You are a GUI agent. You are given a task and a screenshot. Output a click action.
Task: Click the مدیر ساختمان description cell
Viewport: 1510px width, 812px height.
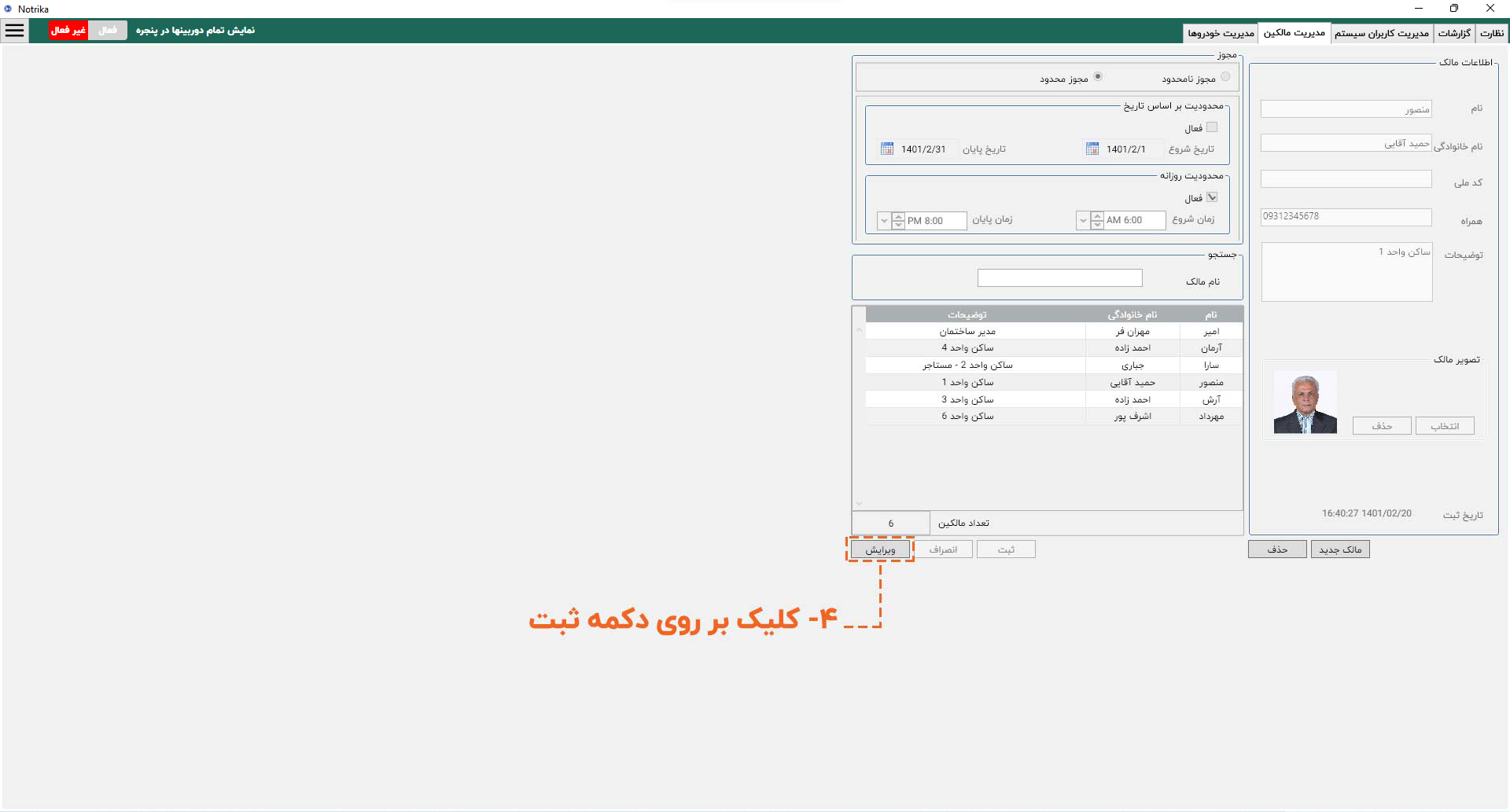(x=975, y=332)
